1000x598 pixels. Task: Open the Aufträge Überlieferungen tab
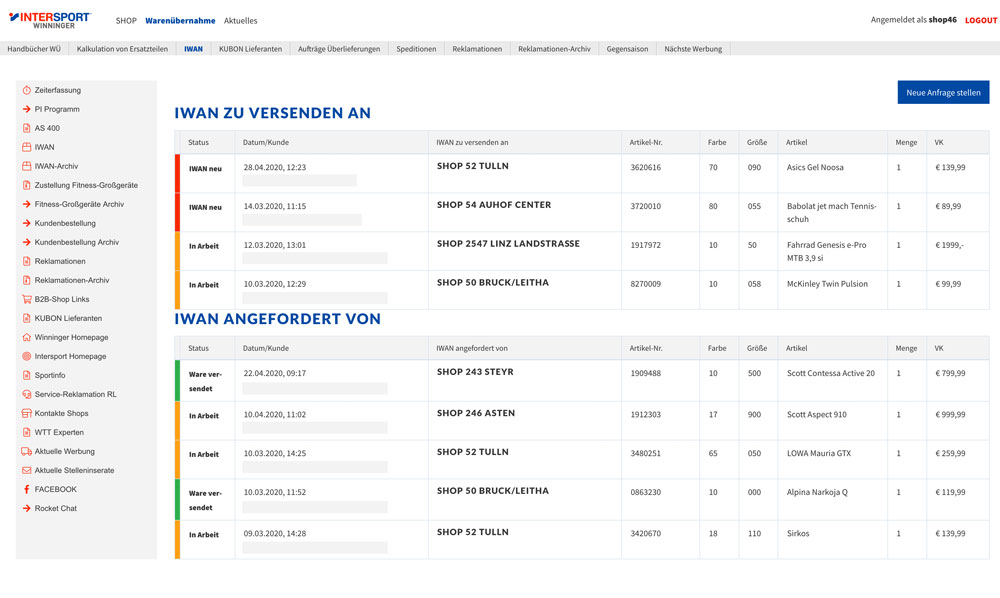click(x=339, y=49)
